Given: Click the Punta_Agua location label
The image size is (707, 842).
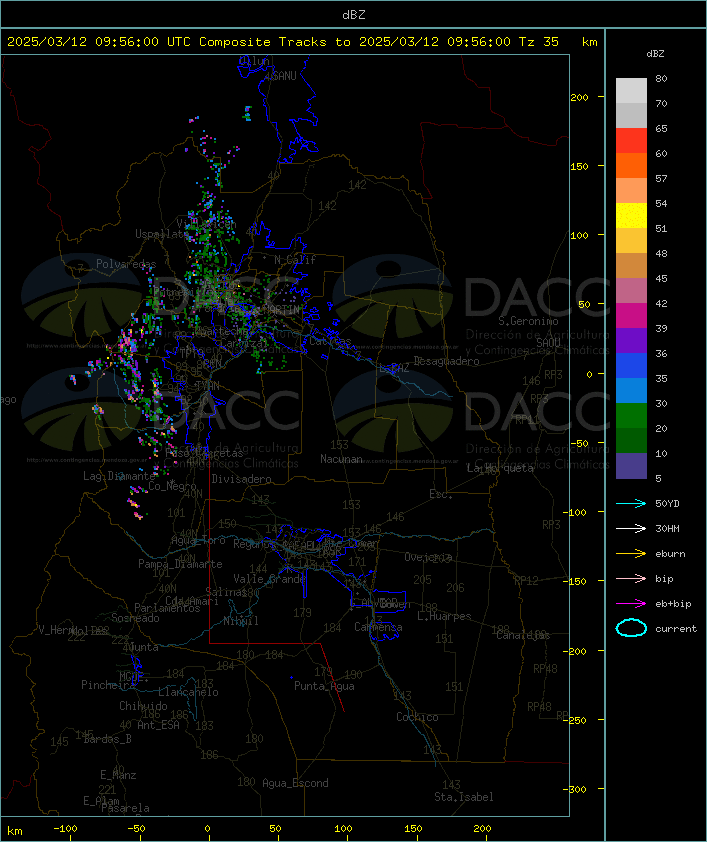Looking at the screenshot, I should coord(324,686).
